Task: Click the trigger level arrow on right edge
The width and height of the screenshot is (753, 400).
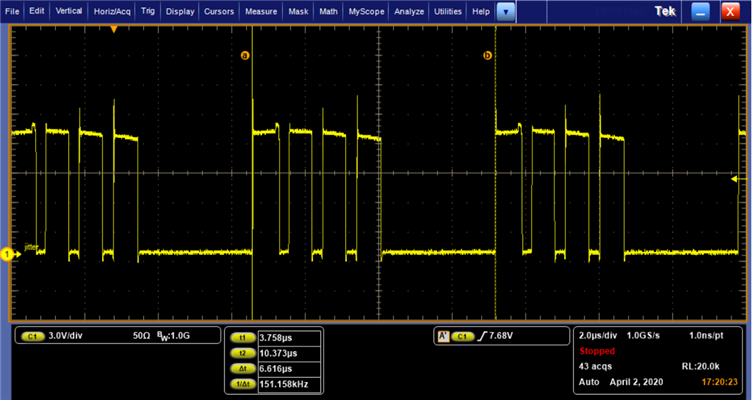Action: coord(735,179)
